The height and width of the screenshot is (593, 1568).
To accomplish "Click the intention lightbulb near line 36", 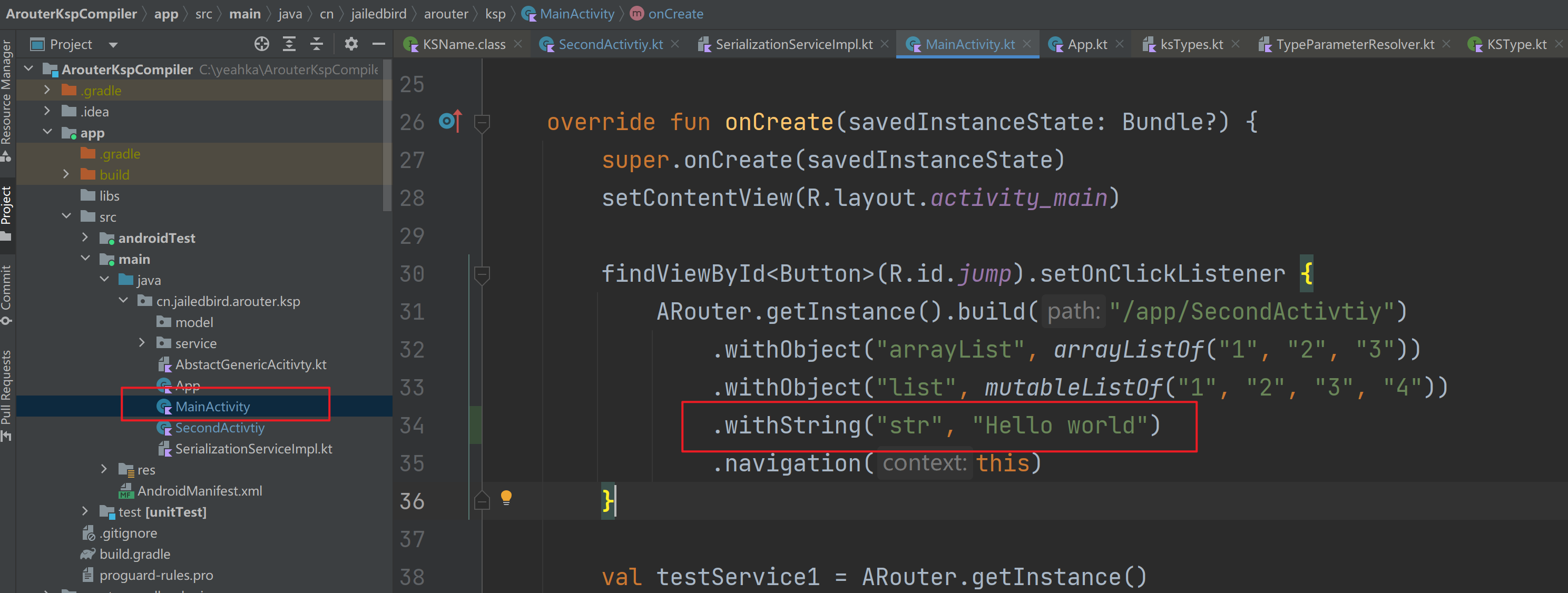I will pyautogui.click(x=507, y=498).
